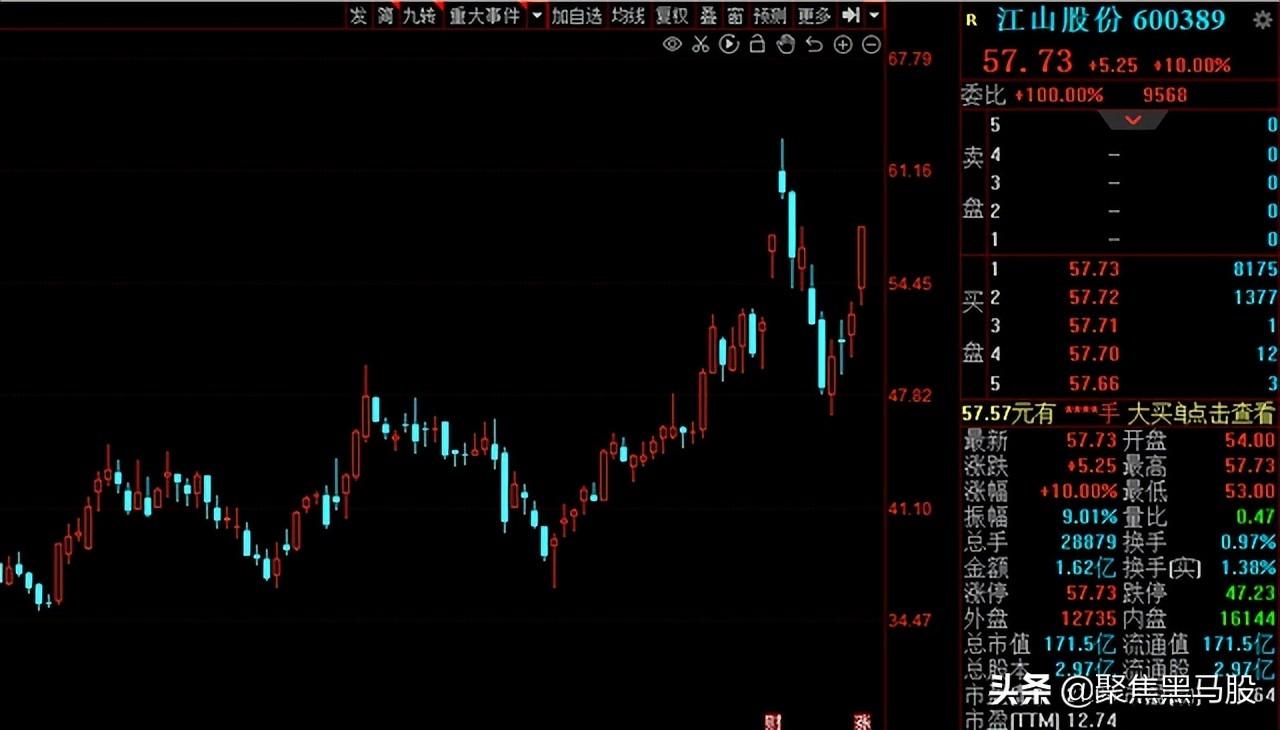This screenshot has height=730, width=1280.
Task: Click buy level 2 volume 1377
Action: [1256, 297]
